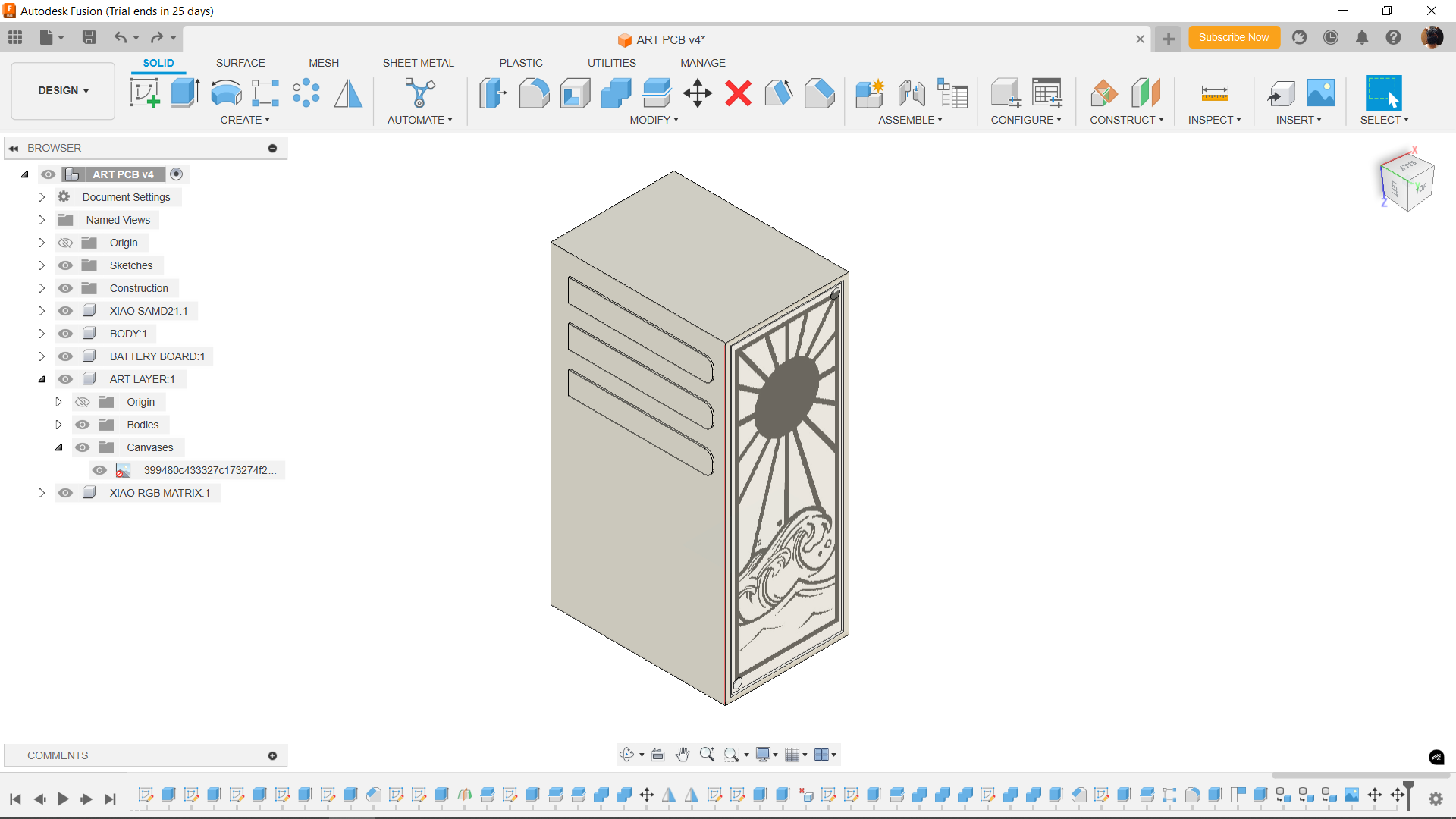
Task: Switch to the MESH tab
Action: (x=324, y=63)
